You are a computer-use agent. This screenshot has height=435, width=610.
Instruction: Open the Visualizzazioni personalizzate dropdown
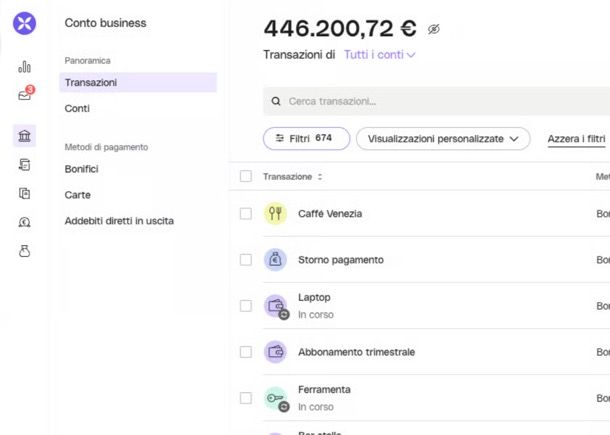click(443, 139)
